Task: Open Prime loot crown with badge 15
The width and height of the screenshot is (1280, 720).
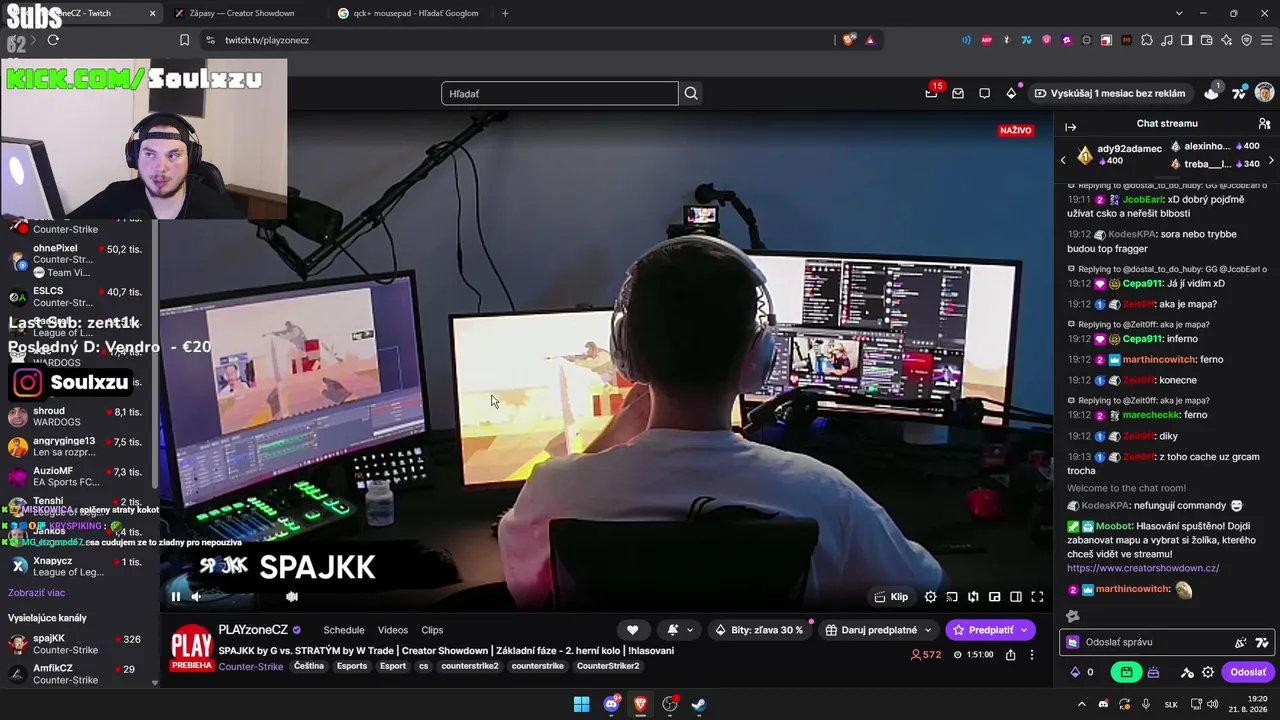Action: [x=932, y=93]
